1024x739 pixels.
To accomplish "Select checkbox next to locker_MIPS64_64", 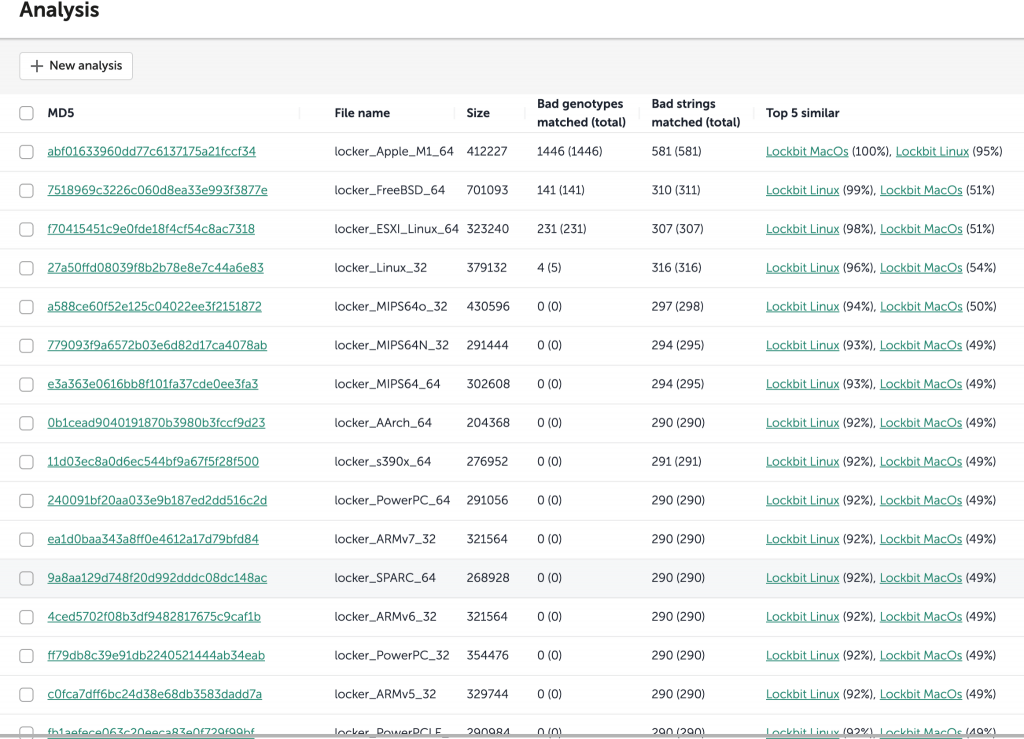I will tap(27, 385).
